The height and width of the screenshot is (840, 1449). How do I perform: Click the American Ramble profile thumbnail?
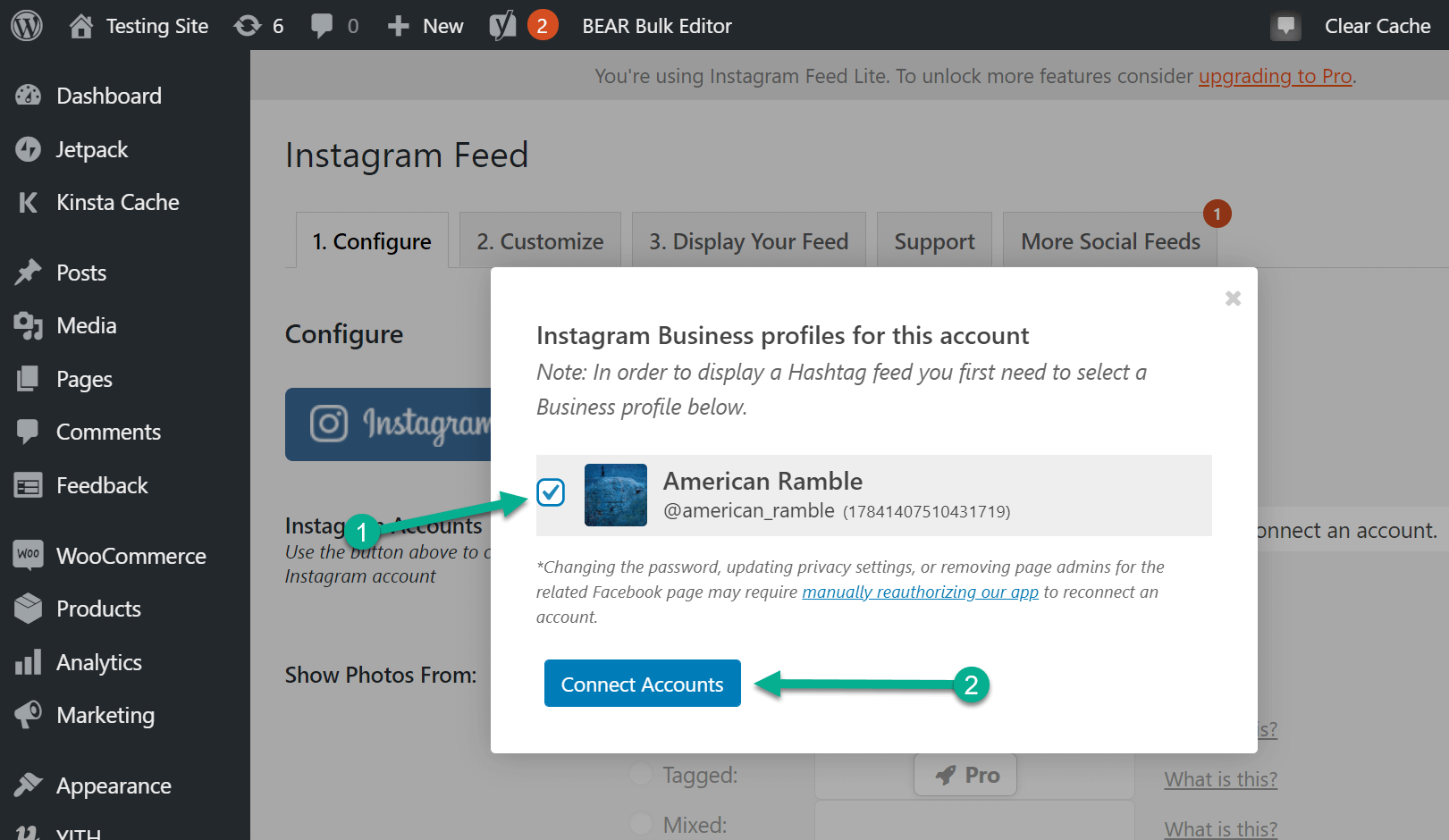[615, 495]
